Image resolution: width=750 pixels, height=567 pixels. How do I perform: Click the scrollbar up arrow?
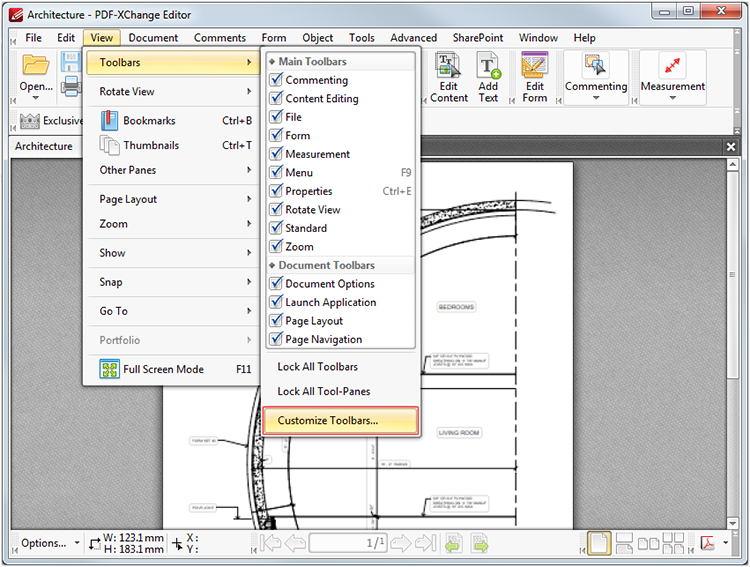point(732,165)
